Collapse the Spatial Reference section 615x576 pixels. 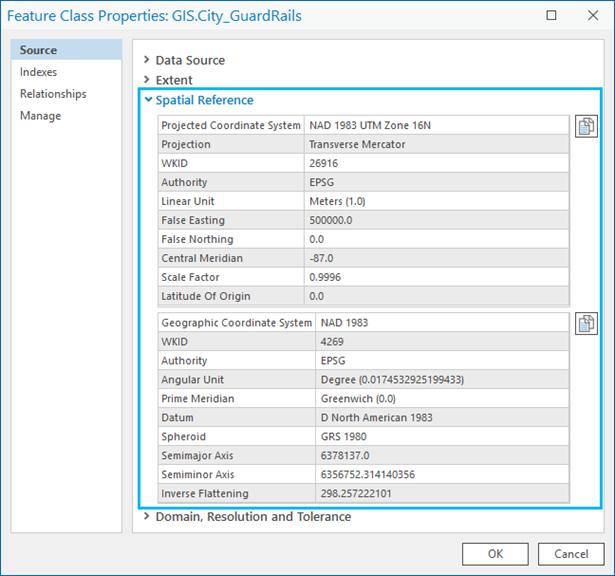[203, 100]
